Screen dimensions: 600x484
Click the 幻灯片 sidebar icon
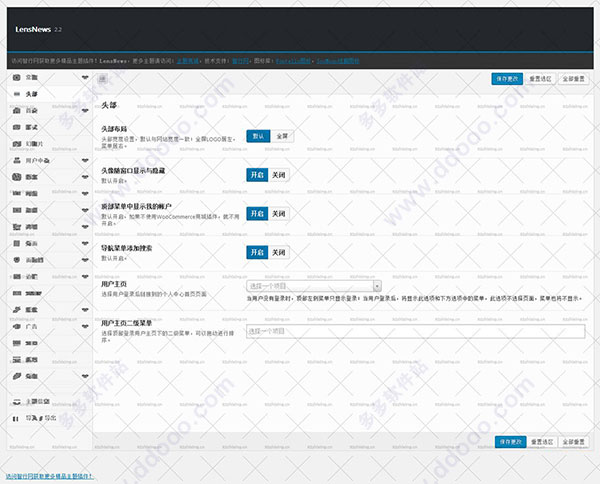(x=16, y=144)
